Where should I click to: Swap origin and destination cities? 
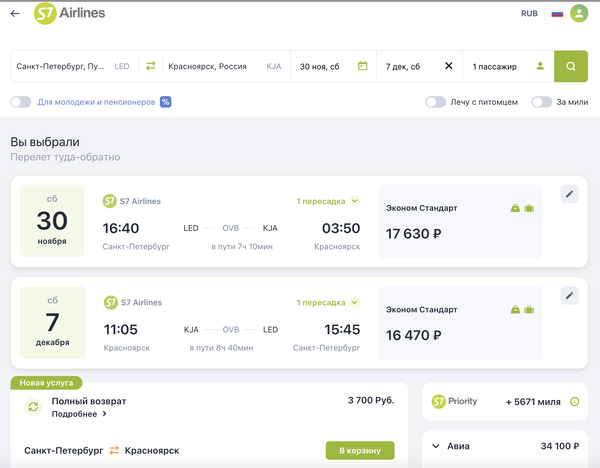pyautogui.click(x=151, y=66)
